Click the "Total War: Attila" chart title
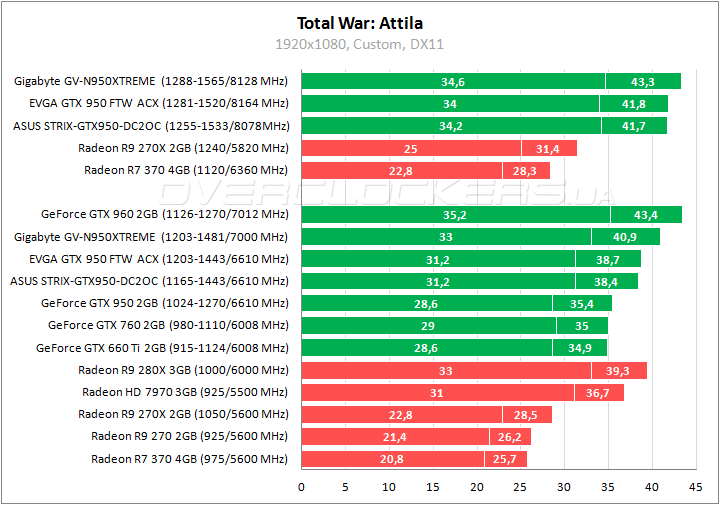 point(359,22)
